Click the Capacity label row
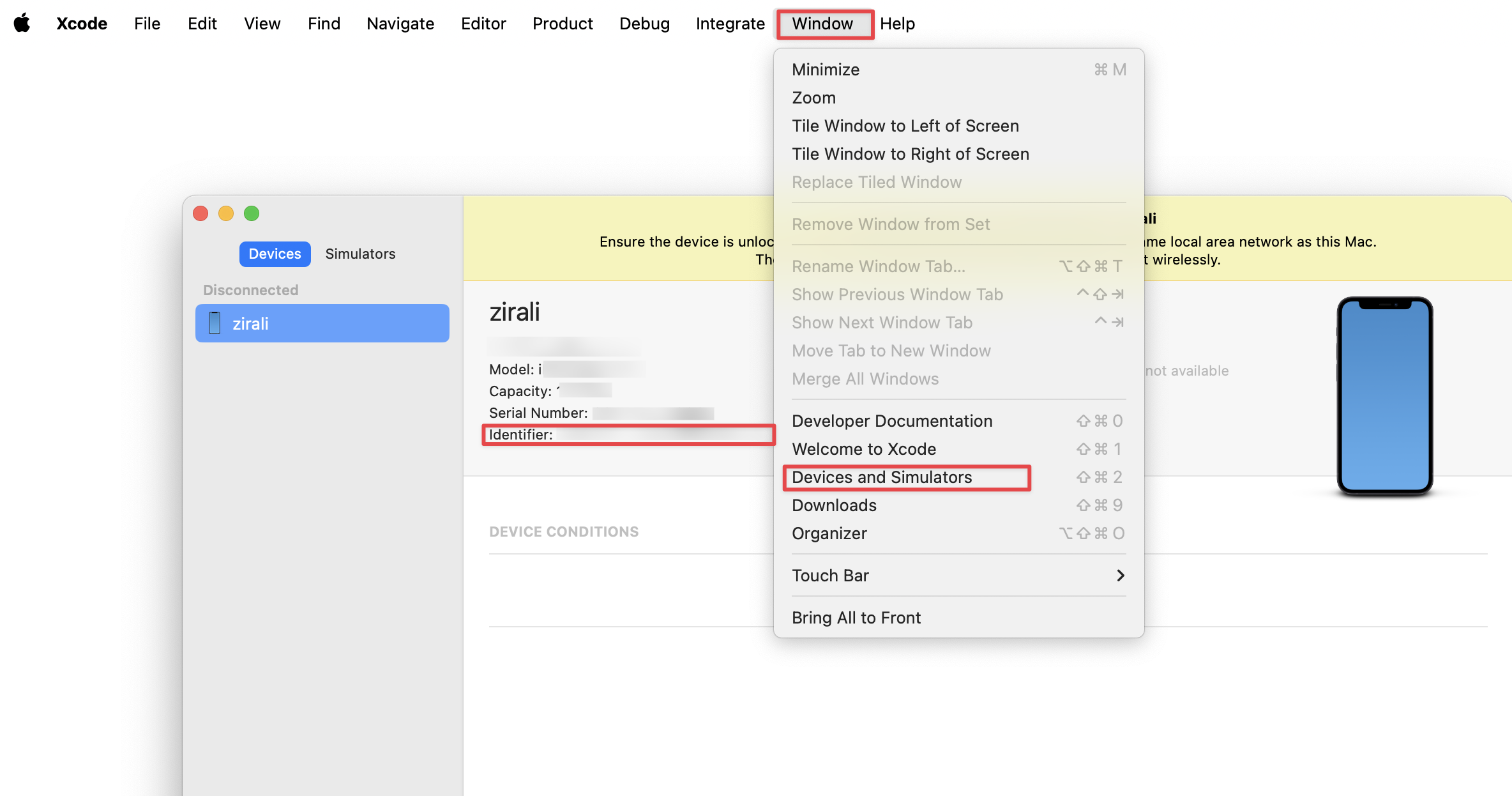 point(550,391)
